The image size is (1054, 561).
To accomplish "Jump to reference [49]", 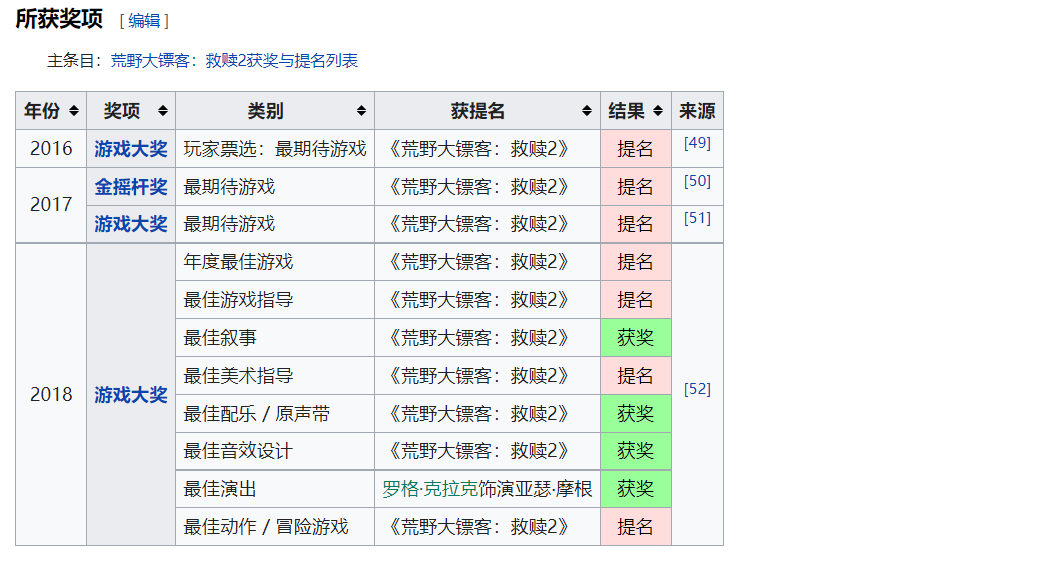I will [697, 143].
